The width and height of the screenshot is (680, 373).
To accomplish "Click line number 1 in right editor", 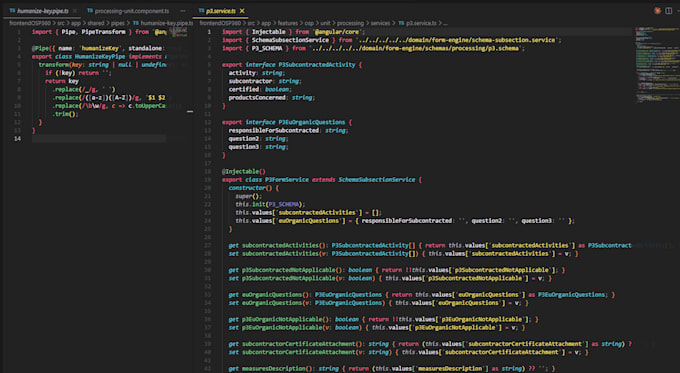I will (209, 32).
